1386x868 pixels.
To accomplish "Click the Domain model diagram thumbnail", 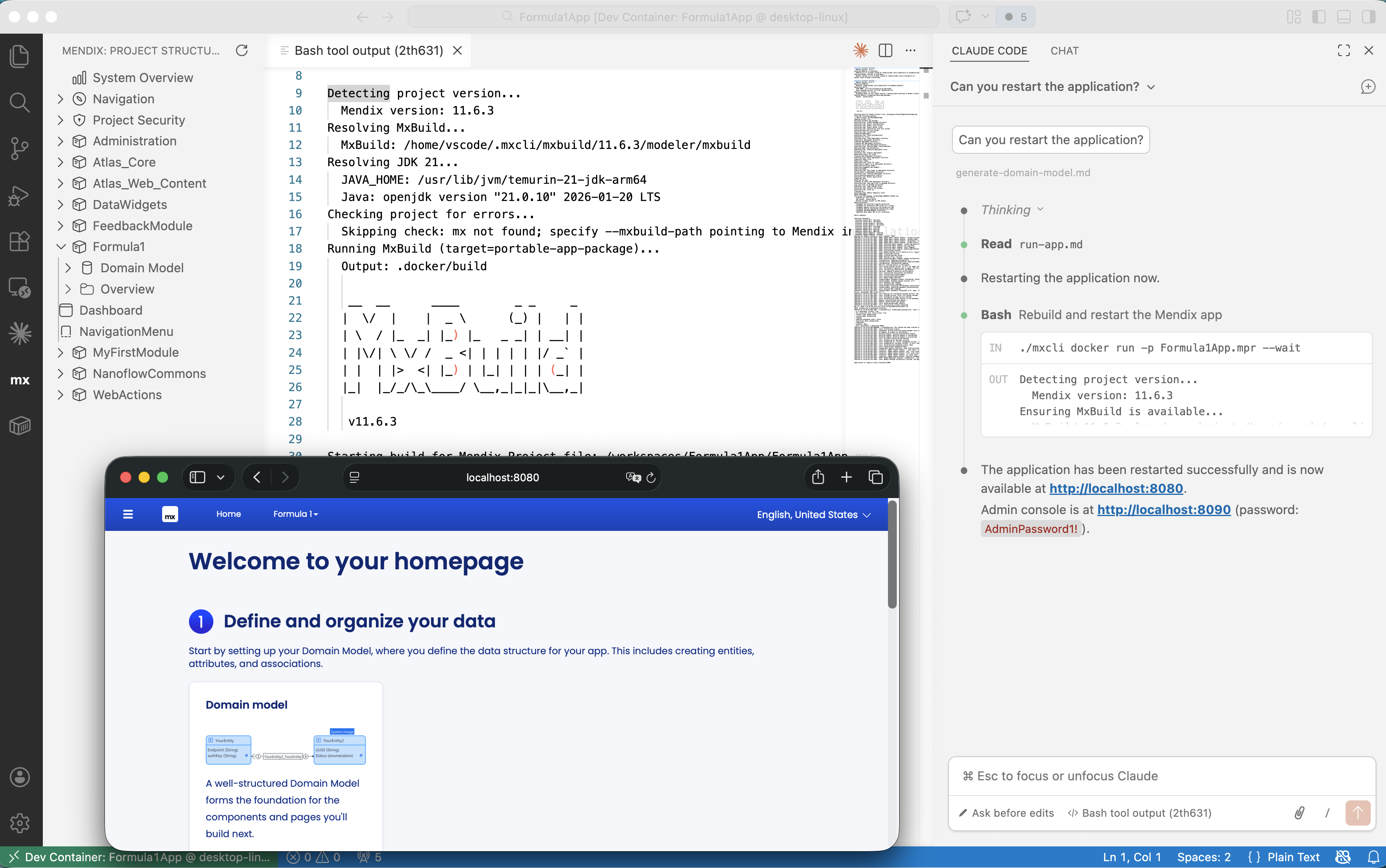I will [285, 747].
